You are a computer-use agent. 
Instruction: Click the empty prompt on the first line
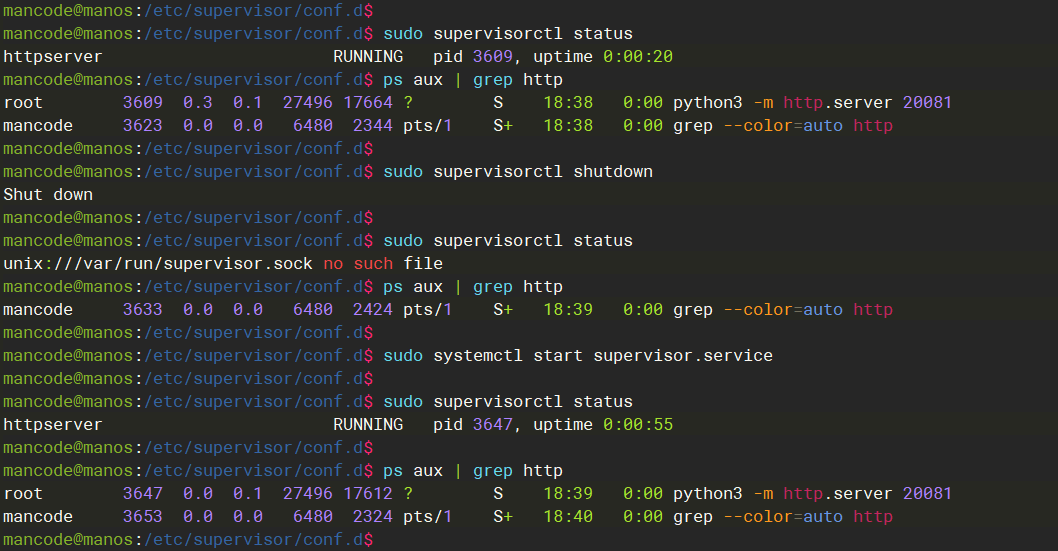(x=188, y=11)
